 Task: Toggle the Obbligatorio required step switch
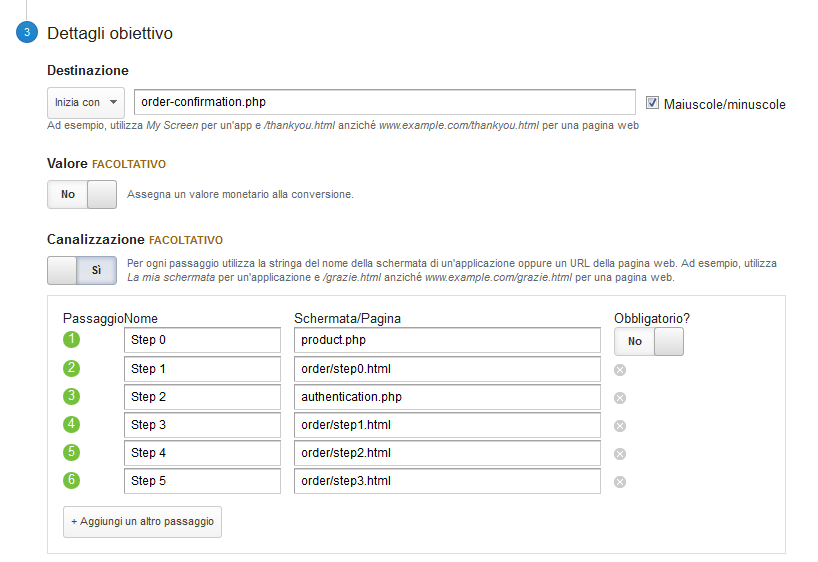649,341
